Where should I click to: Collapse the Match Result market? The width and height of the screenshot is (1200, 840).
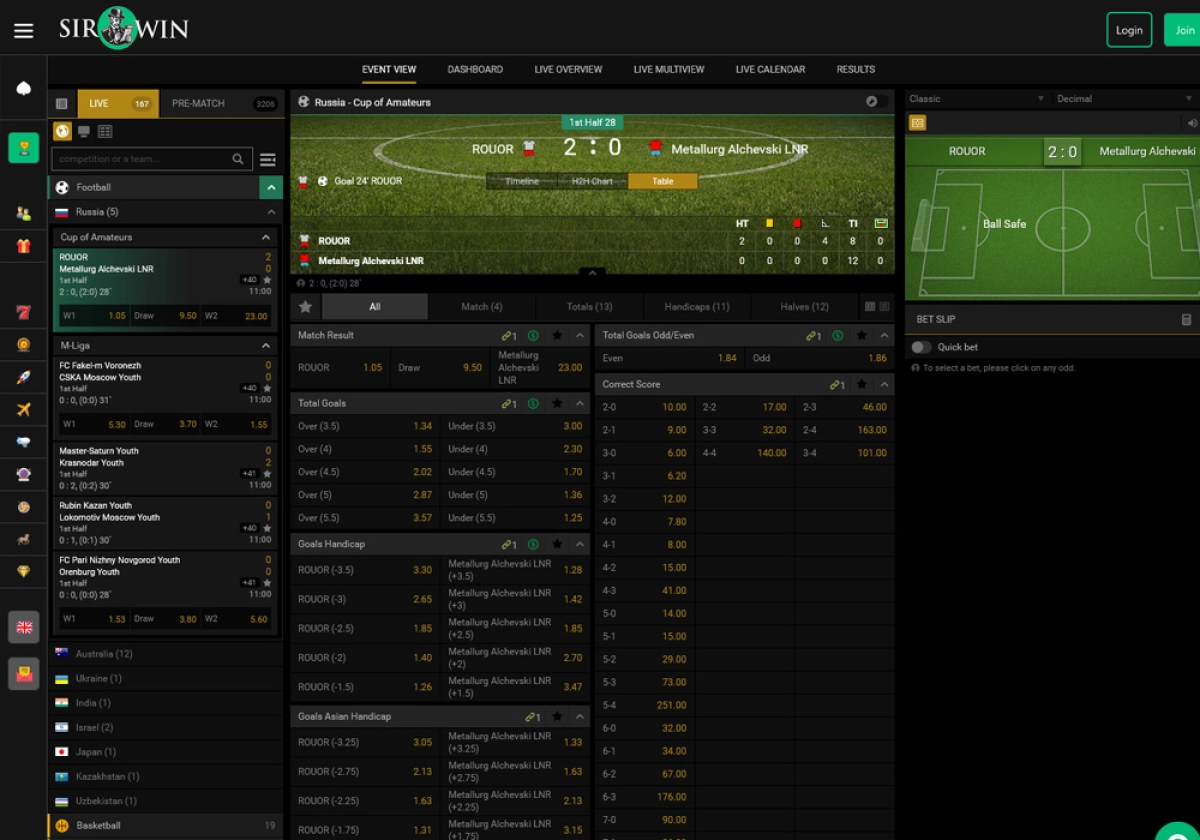pos(580,336)
